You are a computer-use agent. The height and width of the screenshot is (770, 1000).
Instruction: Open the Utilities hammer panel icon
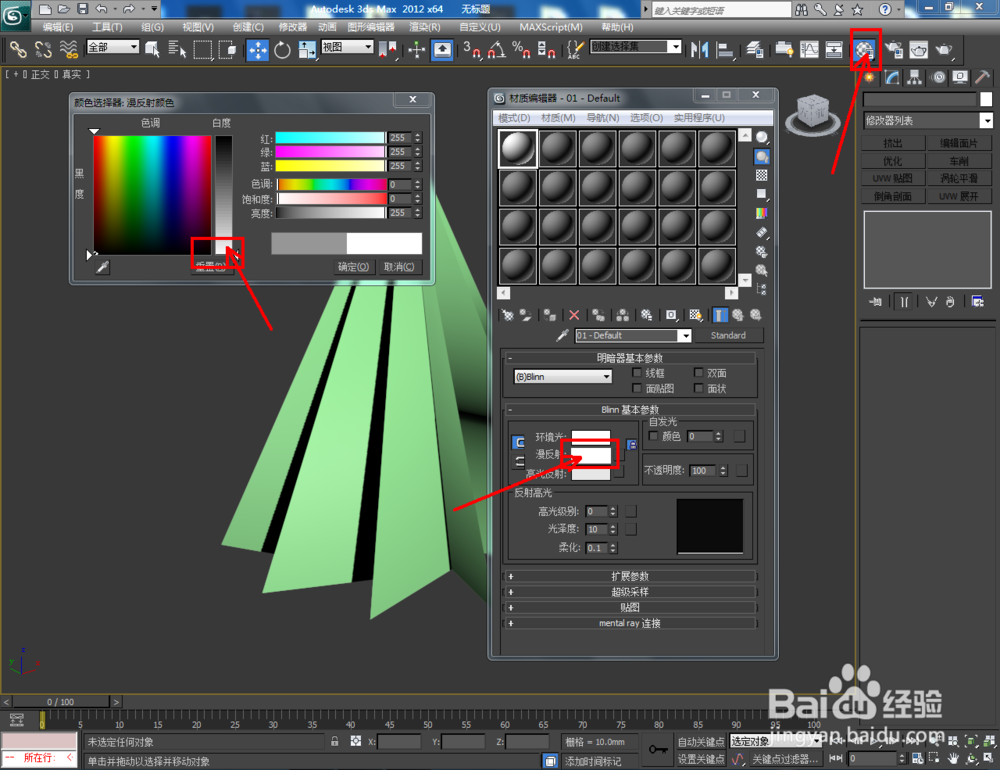point(982,78)
